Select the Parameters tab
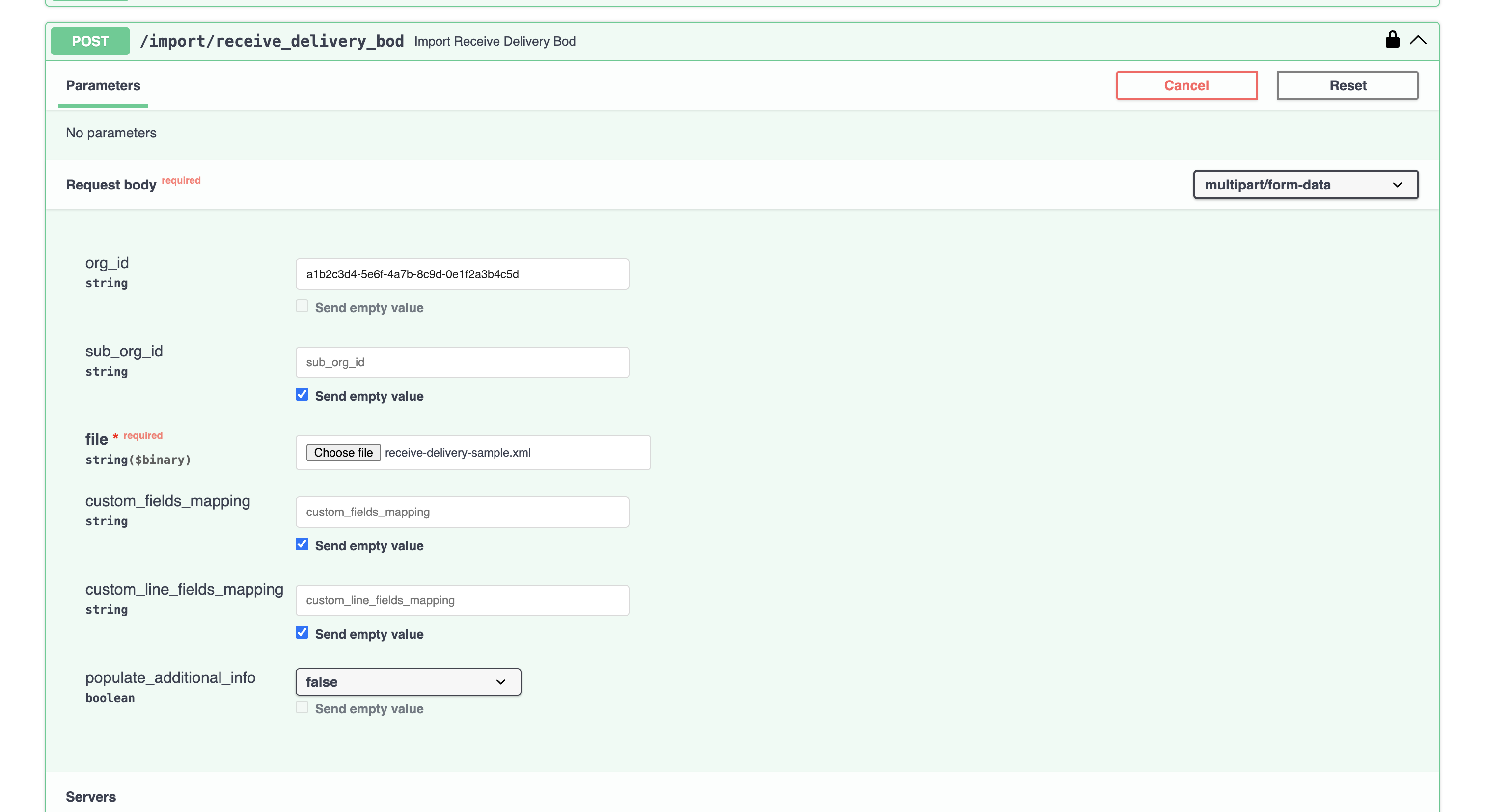The height and width of the screenshot is (812, 1485). 103,86
